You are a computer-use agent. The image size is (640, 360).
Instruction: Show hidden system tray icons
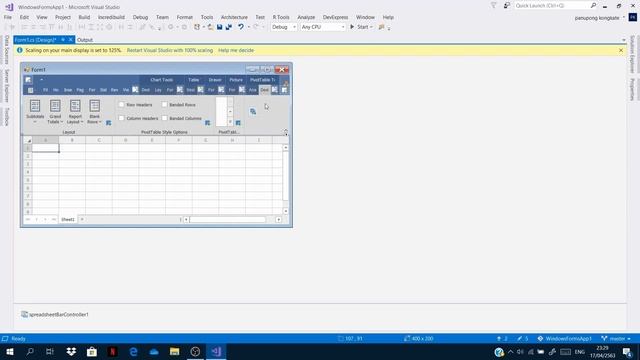click(x=510, y=352)
